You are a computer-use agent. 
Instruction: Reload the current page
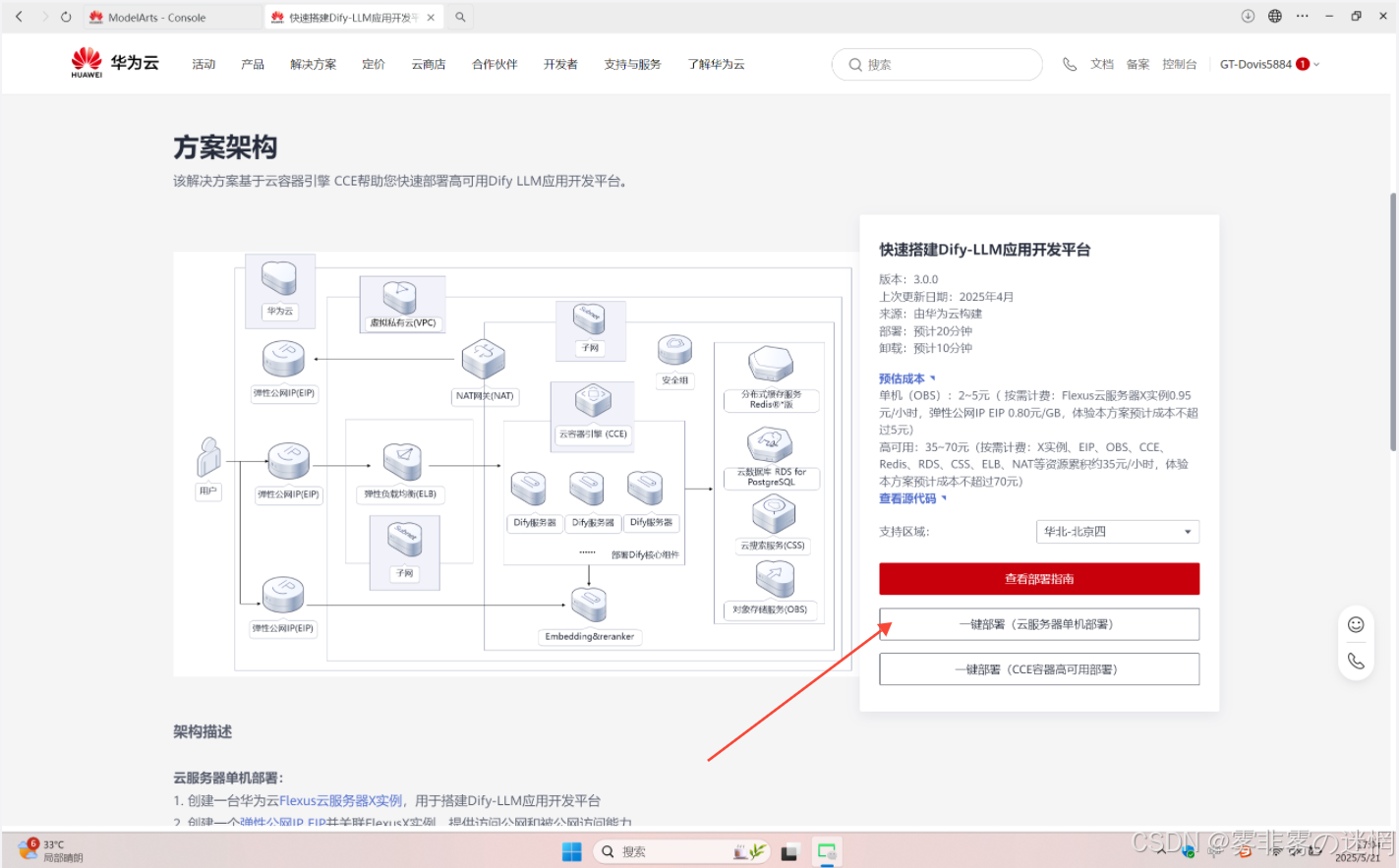point(66,17)
